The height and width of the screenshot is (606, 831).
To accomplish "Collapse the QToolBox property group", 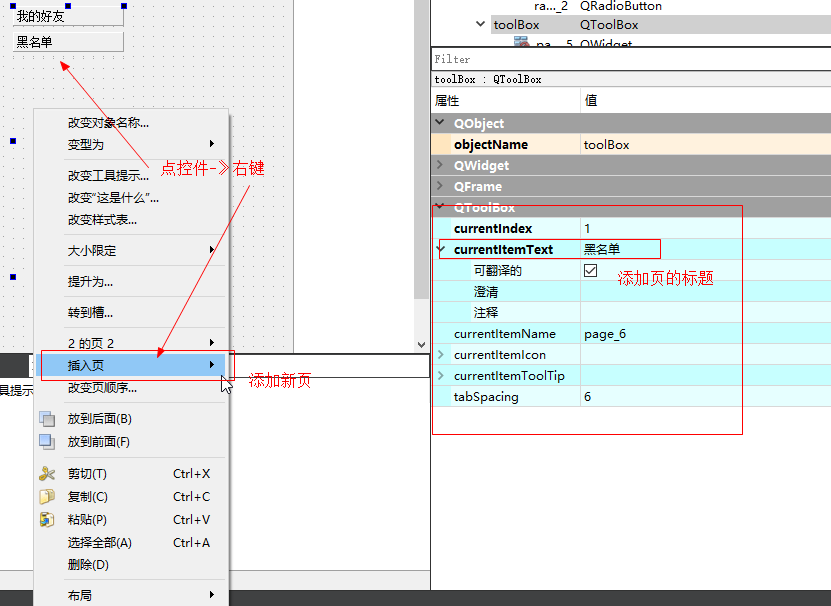I will pyautogui.click(x=440, y=207).
